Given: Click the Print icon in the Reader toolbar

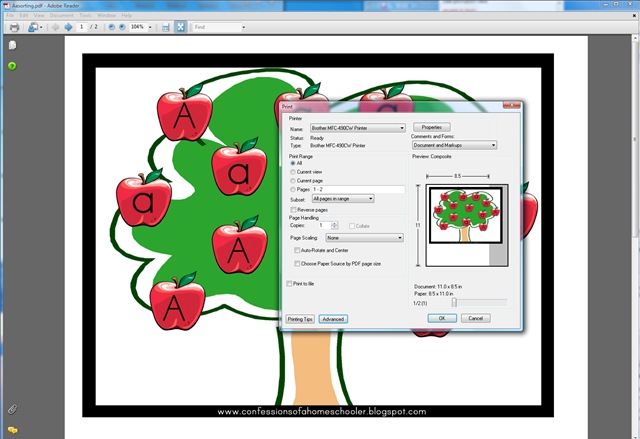Looking at the screenshot, I should pyautogui.click(x=14, y=27).
